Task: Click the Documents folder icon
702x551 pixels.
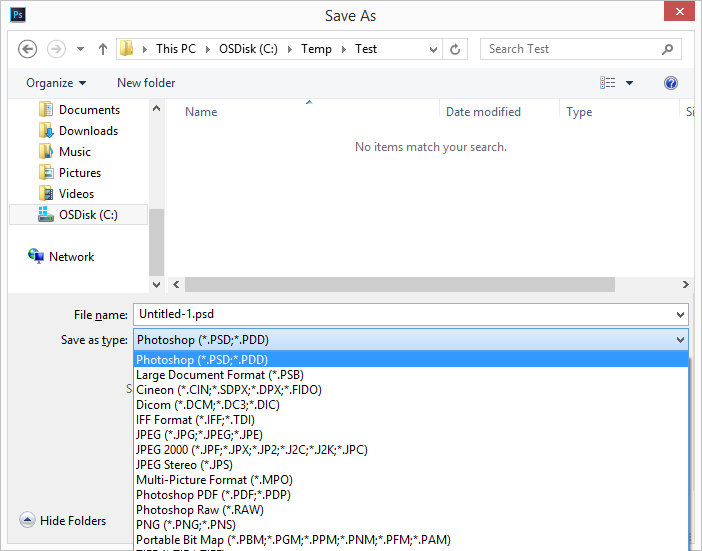Action: coord(46,109)
